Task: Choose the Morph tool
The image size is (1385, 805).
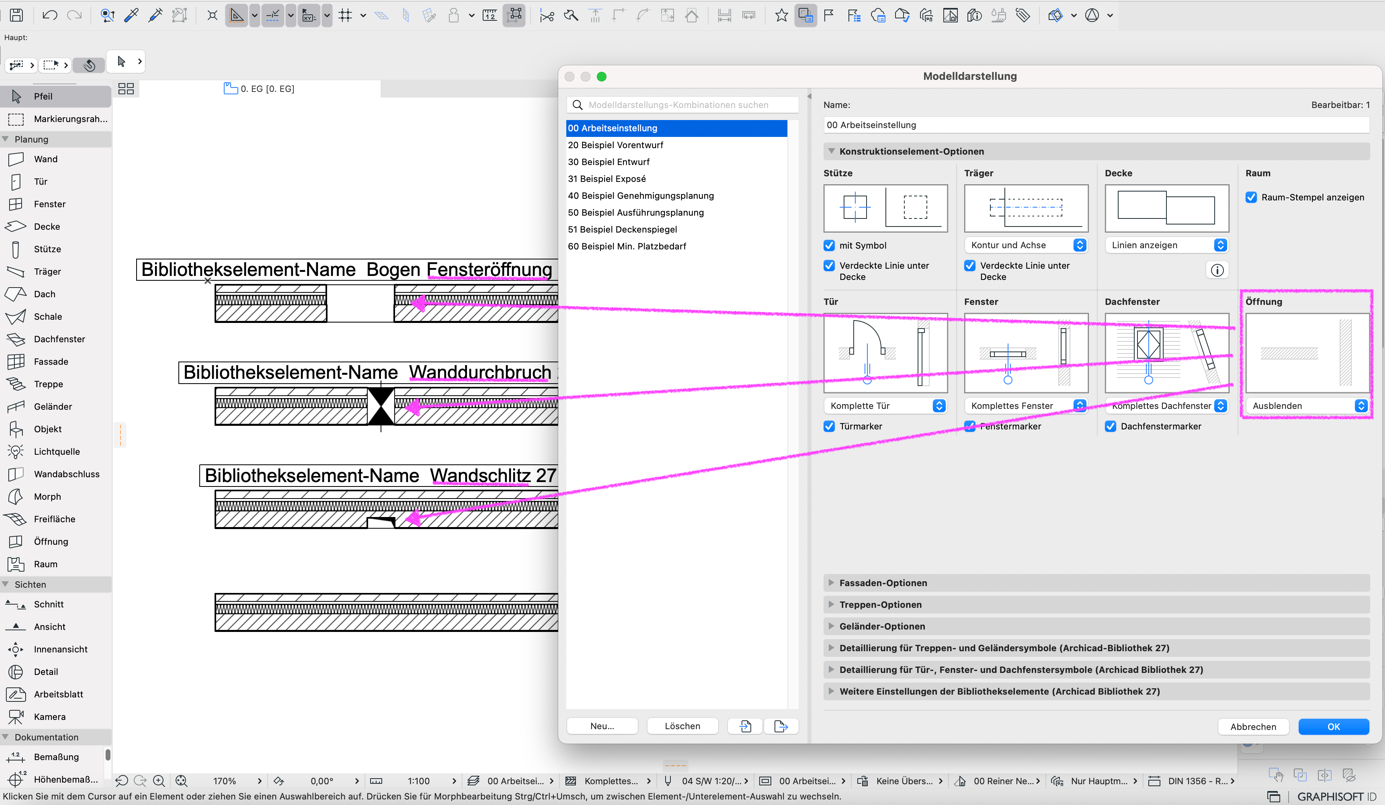Action: click(x=47, y=497)
